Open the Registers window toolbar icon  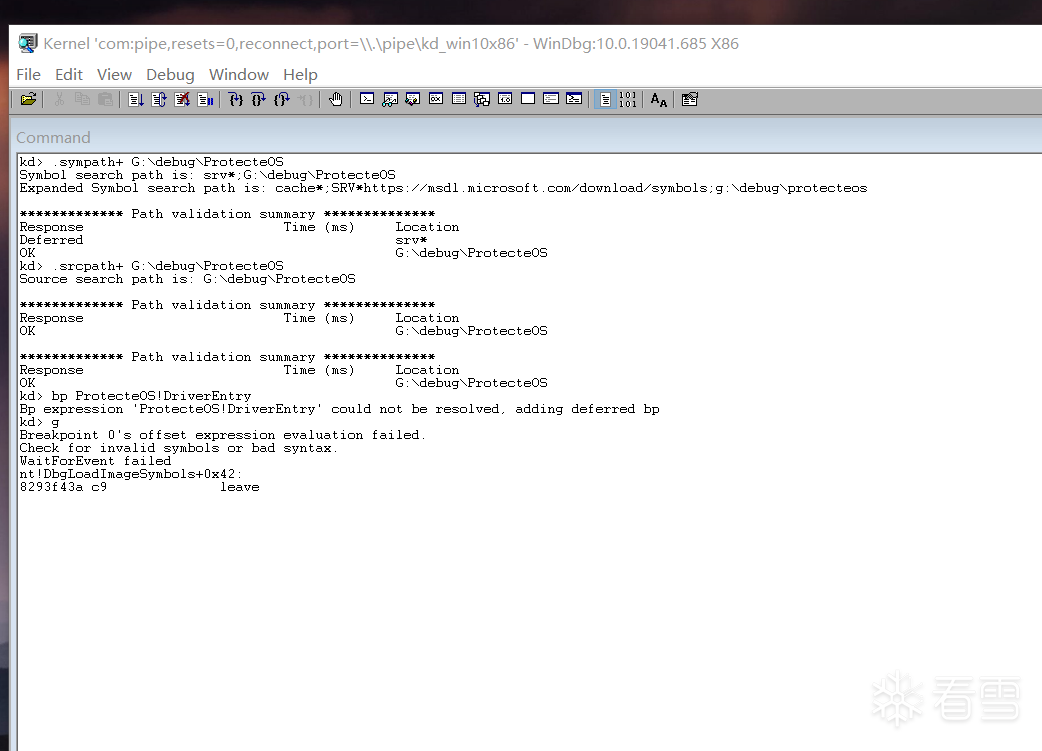click(436, 100)
